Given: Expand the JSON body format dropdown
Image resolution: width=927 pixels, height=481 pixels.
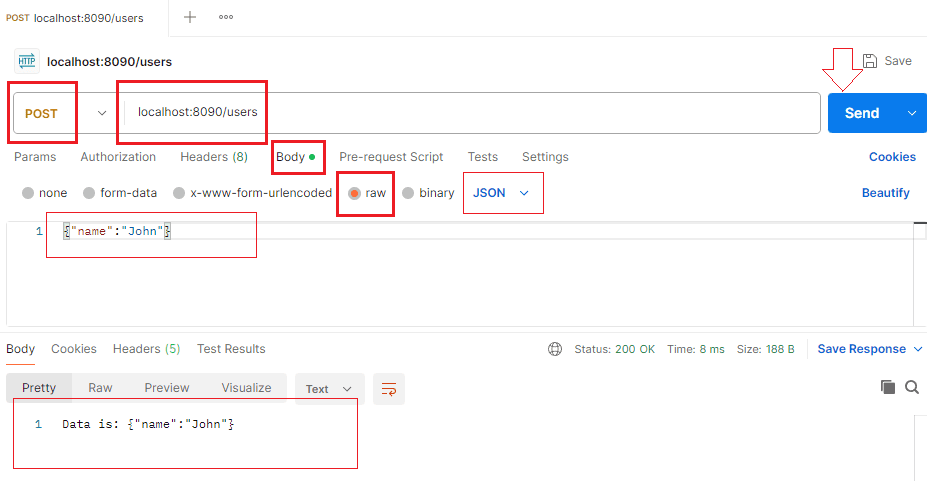Looking at the screenshot, I should point(502,193).
